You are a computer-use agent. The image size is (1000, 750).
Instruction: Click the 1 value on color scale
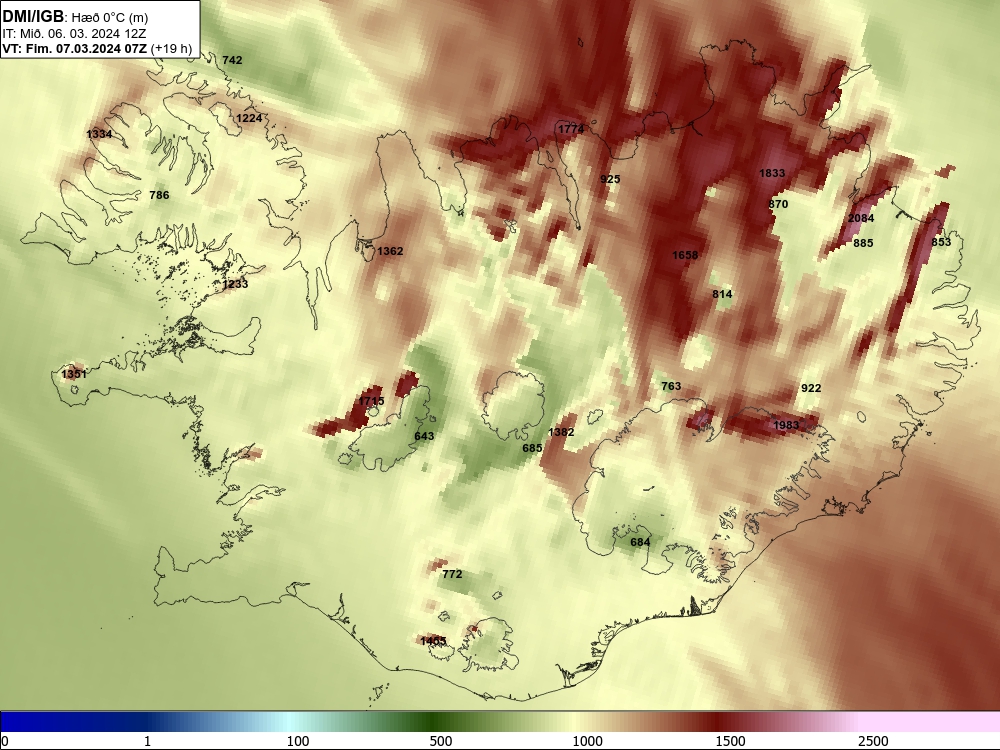click(x=147, y=740)
